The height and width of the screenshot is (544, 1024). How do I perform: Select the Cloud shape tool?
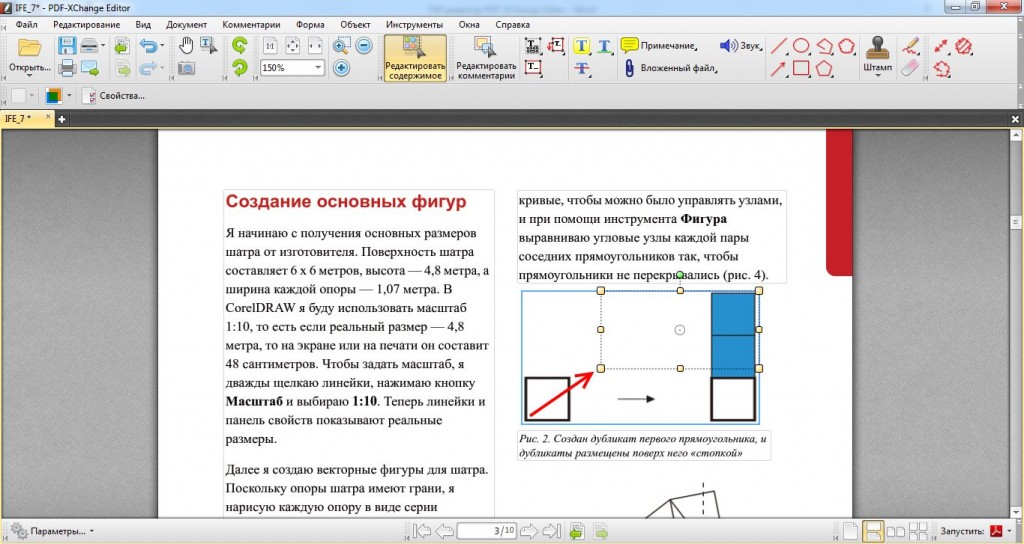pyautogui.click(x=846, y=46)
